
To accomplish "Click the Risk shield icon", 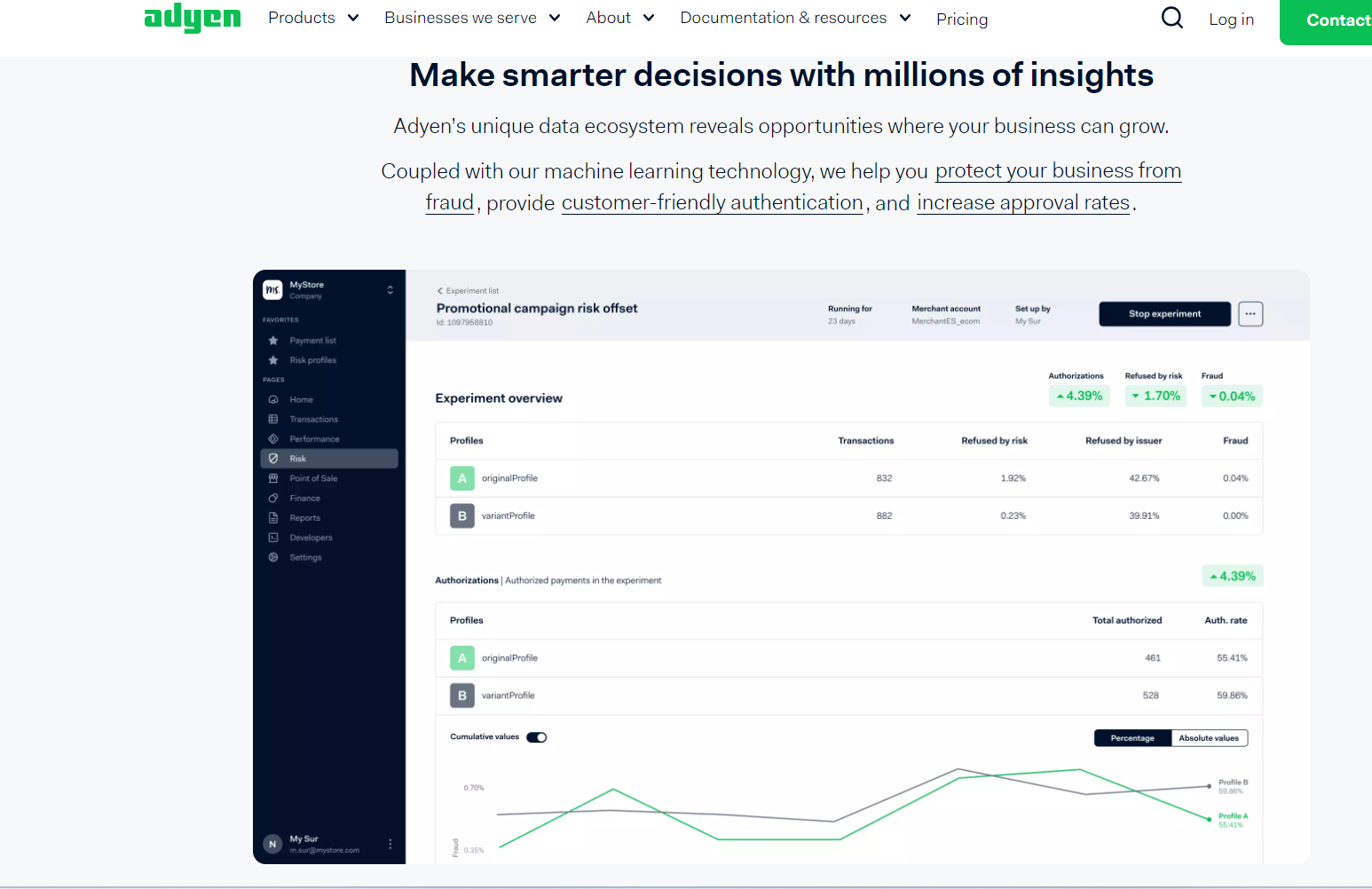I will click(273, 459).
